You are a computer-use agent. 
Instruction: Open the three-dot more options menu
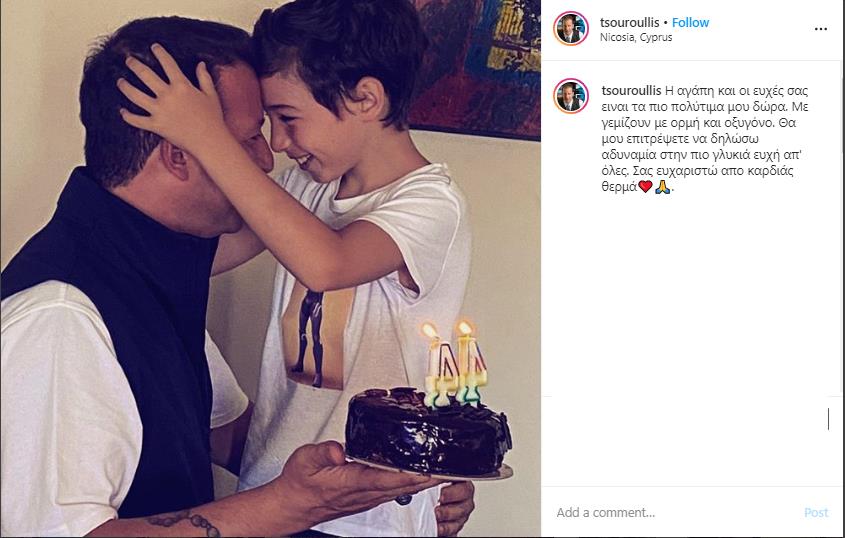coord(820,29)
